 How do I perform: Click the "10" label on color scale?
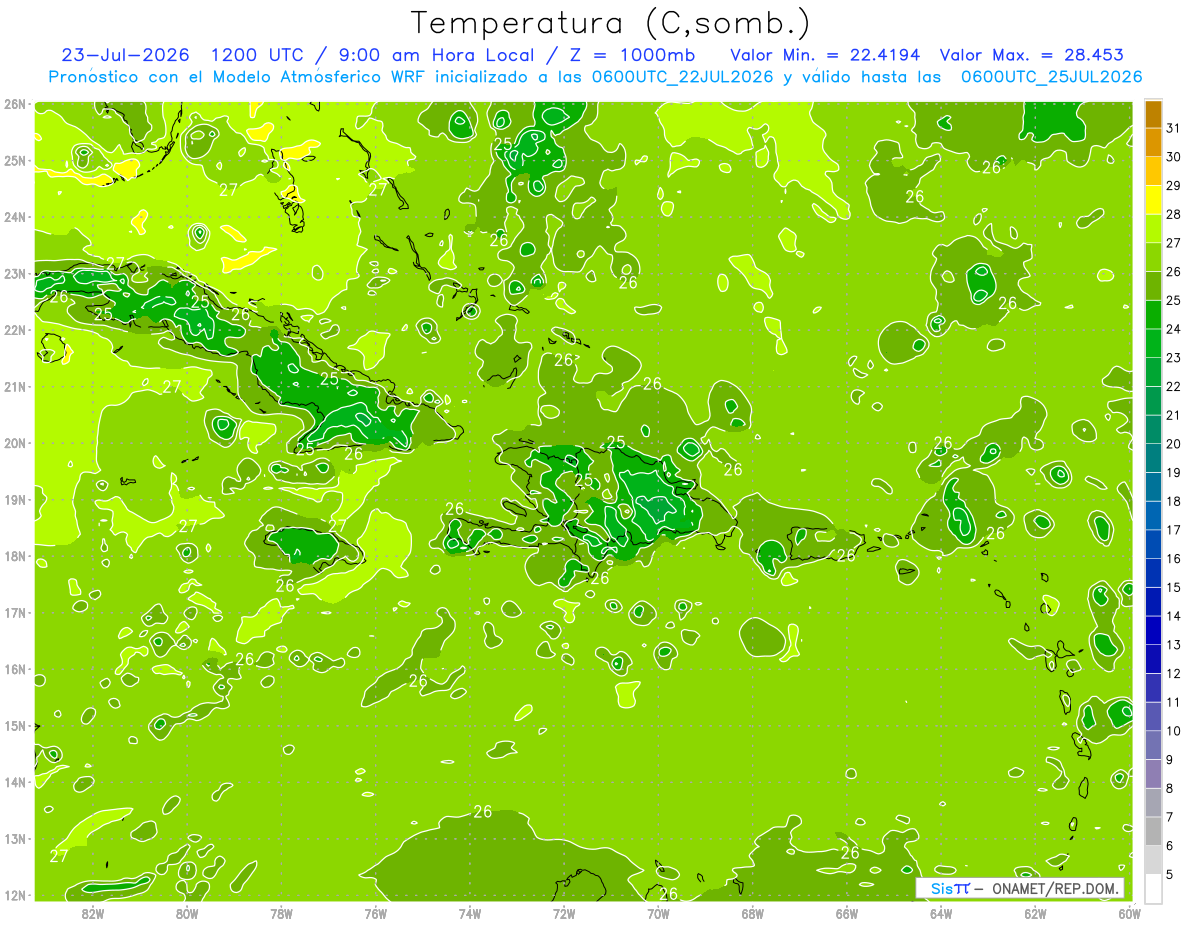(x=1174, y=731)
